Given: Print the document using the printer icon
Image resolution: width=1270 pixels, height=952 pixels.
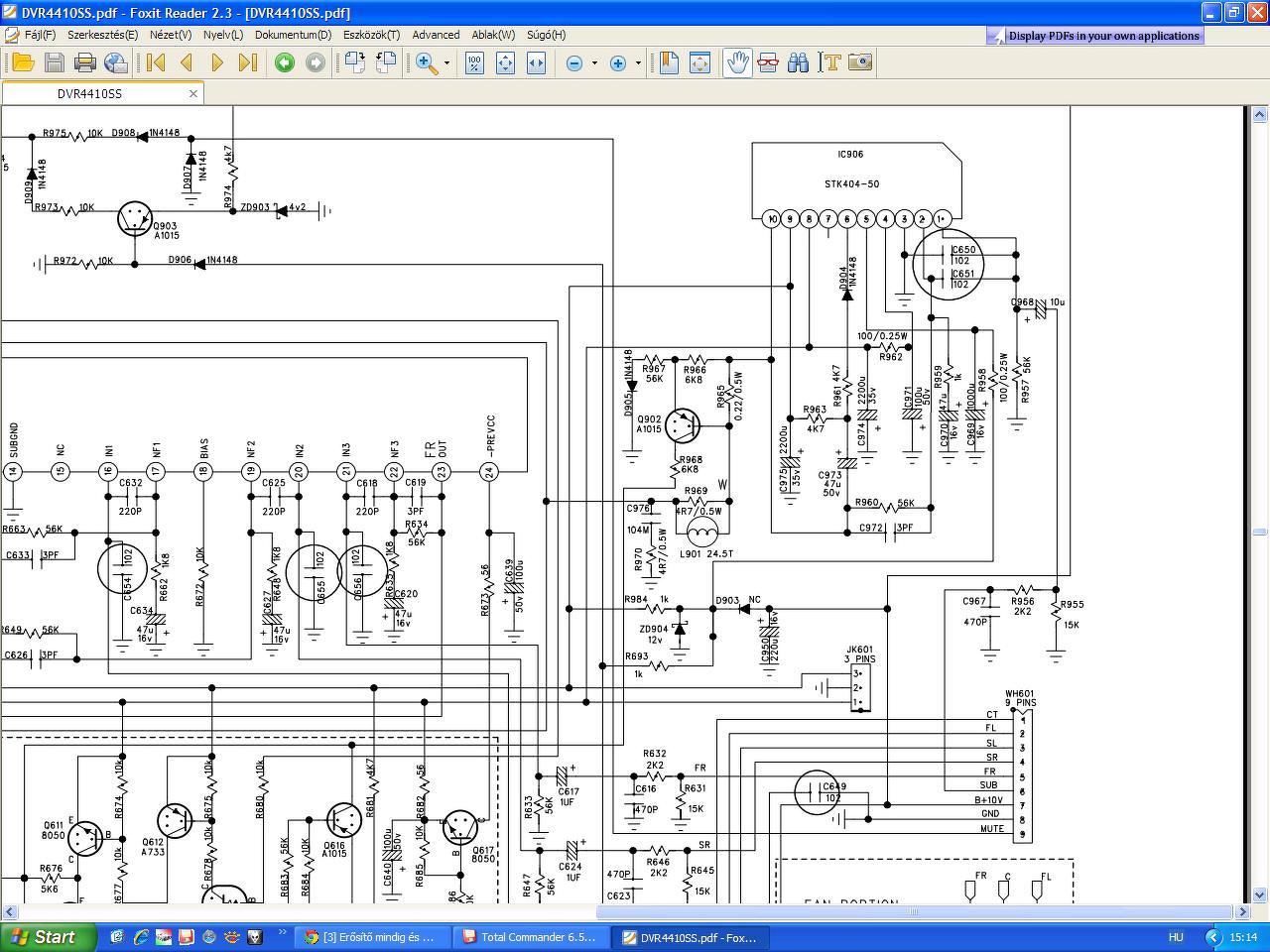Looking at the screenshot, I should [x=85, y=62].
